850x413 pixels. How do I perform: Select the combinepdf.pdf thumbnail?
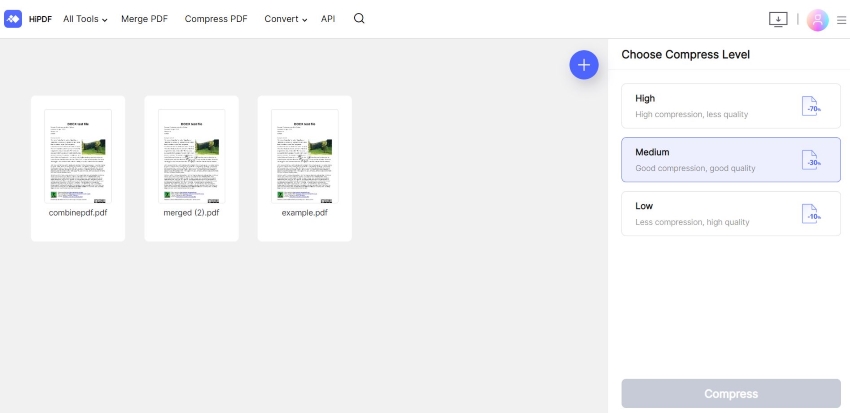point(78,157)
